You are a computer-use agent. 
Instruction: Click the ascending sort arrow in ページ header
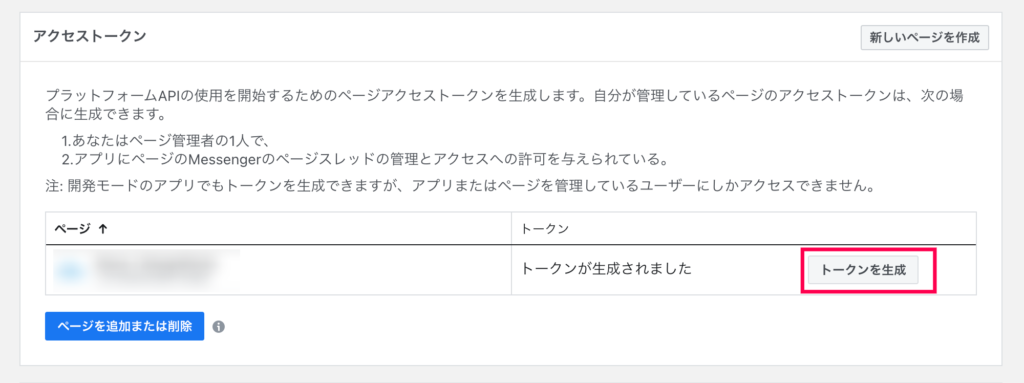click(101, 229)
